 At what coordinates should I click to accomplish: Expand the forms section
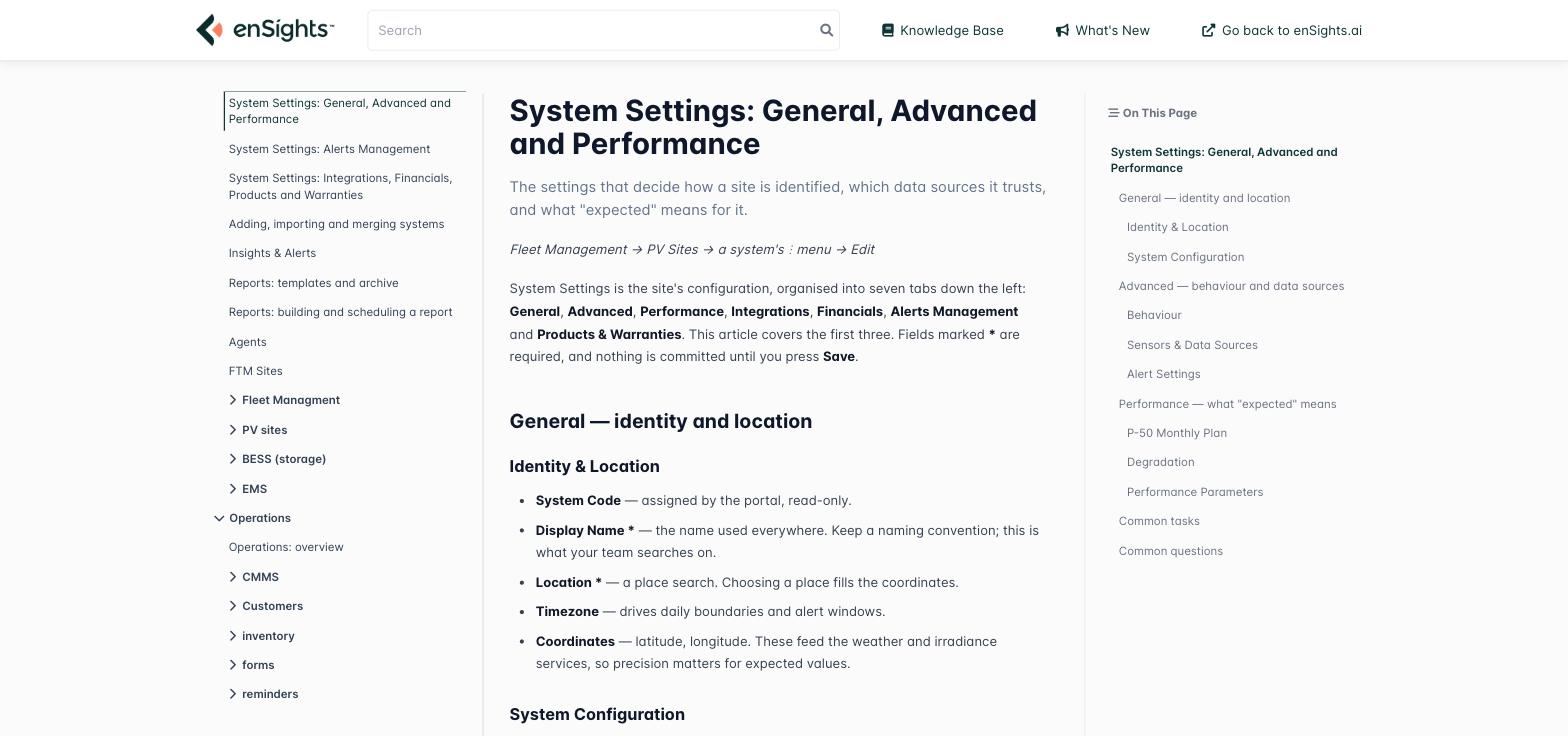pos(233,665)
